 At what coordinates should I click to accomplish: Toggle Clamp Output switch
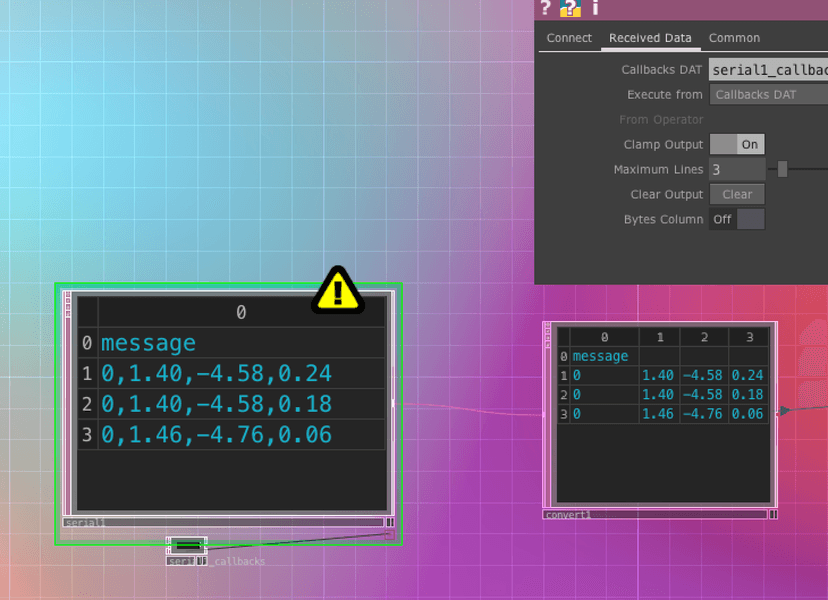pos(737,144)
